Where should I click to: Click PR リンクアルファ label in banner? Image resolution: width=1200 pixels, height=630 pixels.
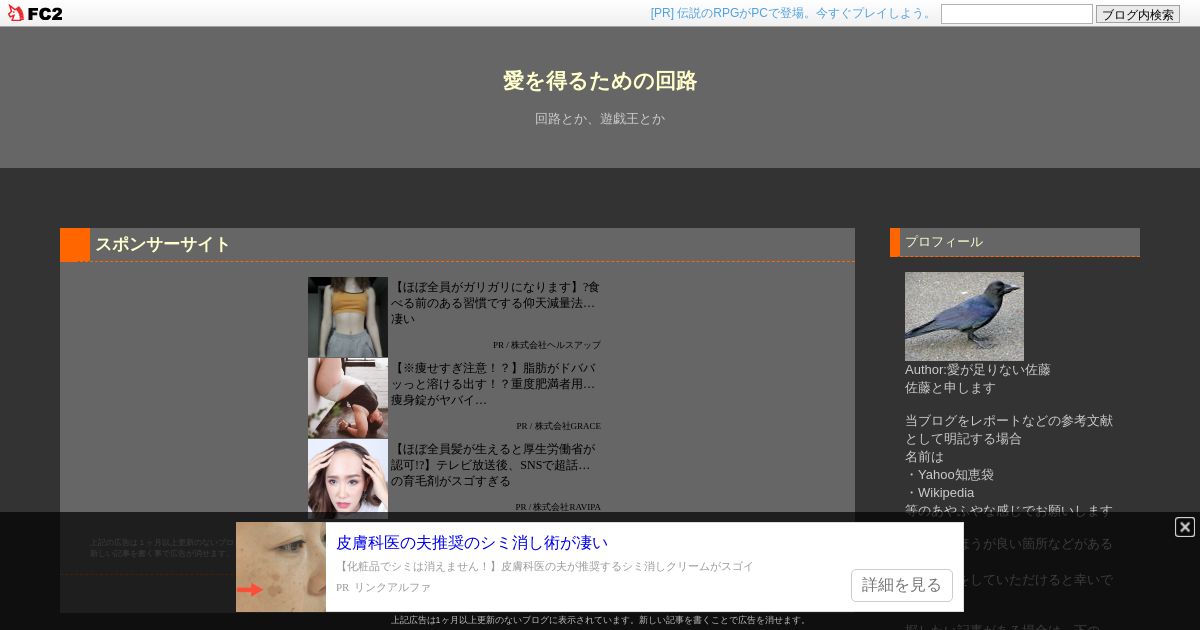click(384, 588)
